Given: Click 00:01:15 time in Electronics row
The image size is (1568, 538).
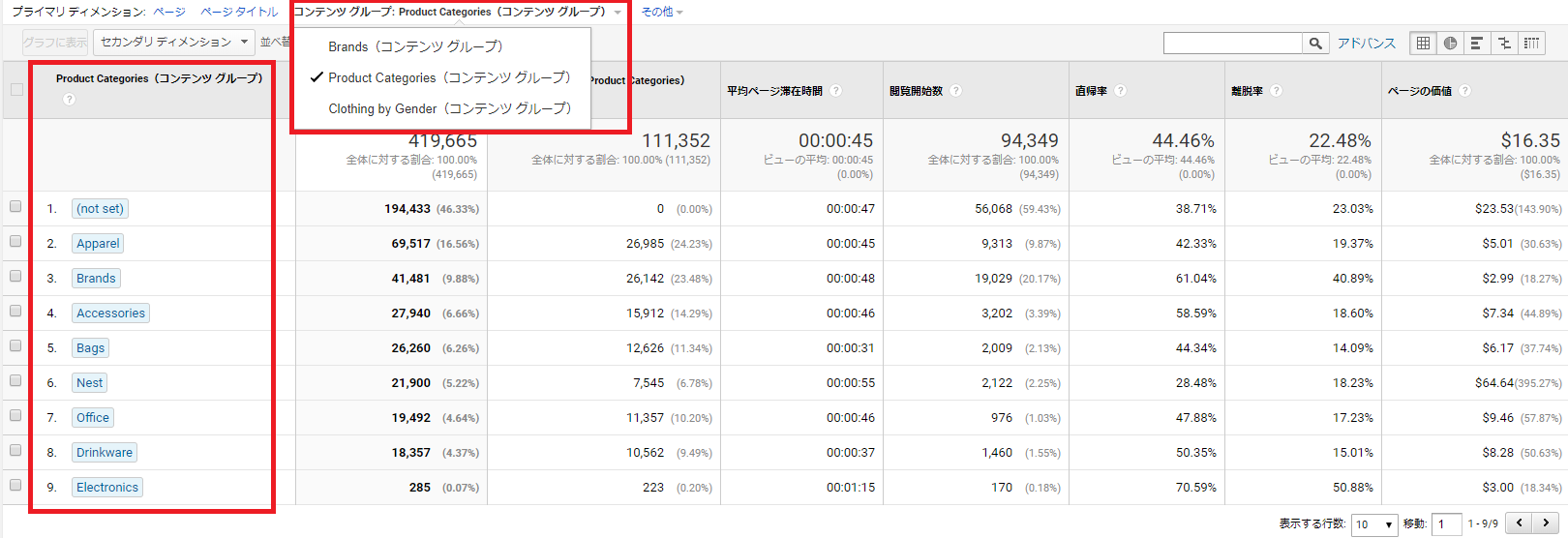Looking at the screenshot, I should (851, 488).
